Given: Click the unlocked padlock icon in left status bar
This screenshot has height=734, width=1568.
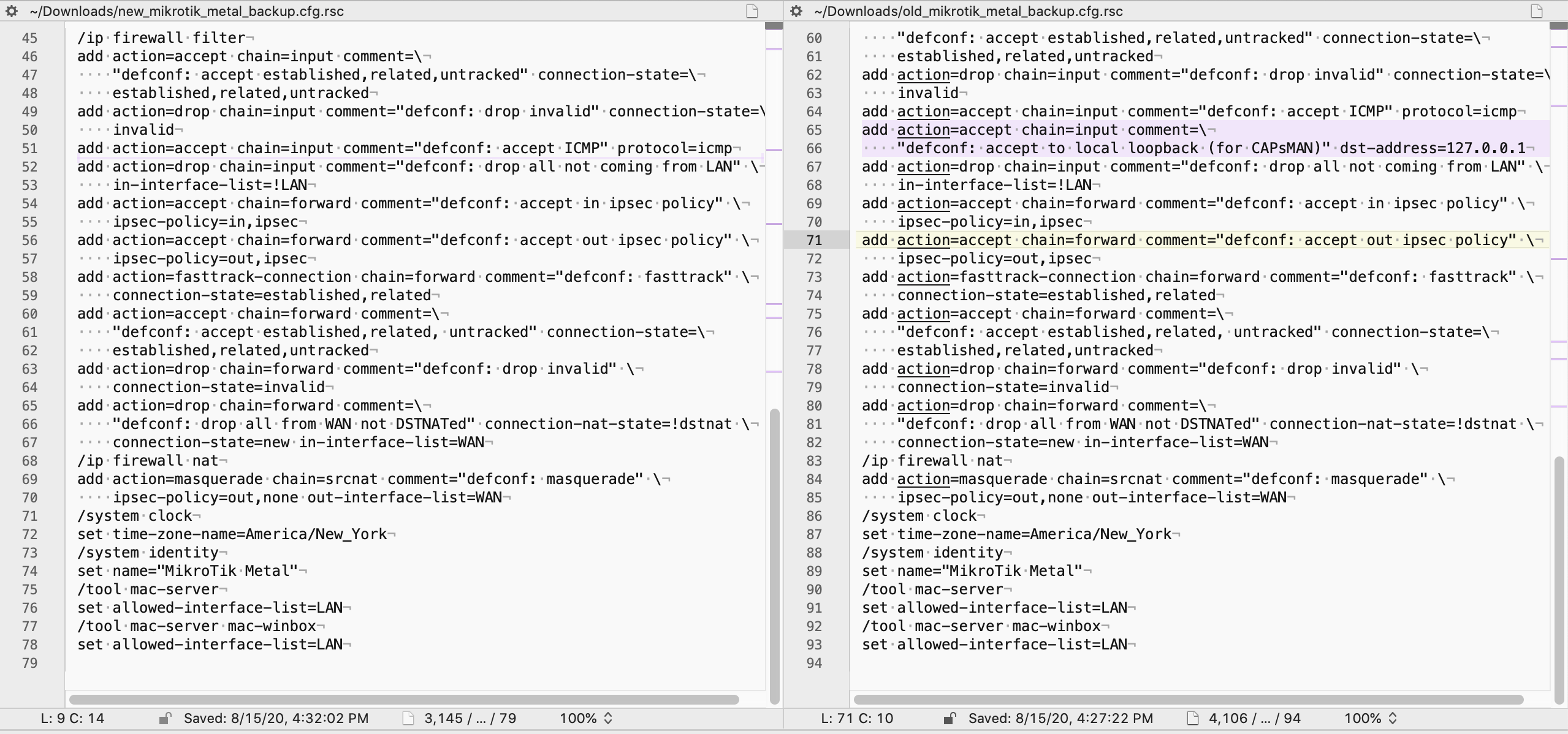Looking at the screenshot, I should [164, 718].
